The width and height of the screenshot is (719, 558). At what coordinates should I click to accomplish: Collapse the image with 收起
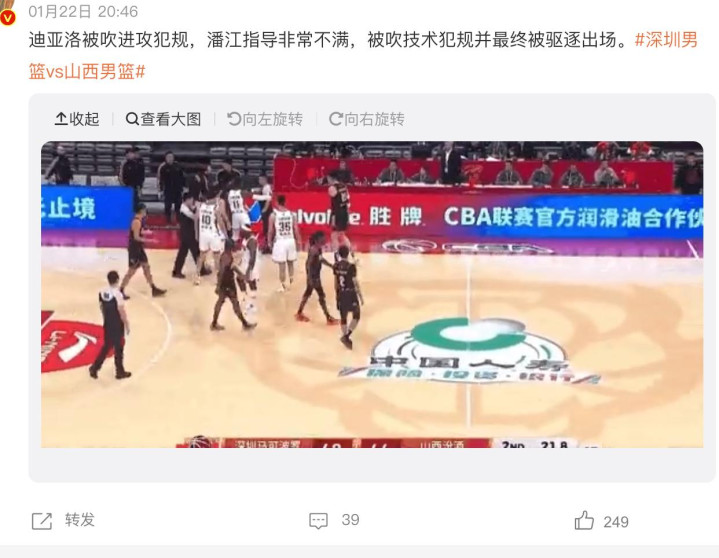(x=77, y=119)
